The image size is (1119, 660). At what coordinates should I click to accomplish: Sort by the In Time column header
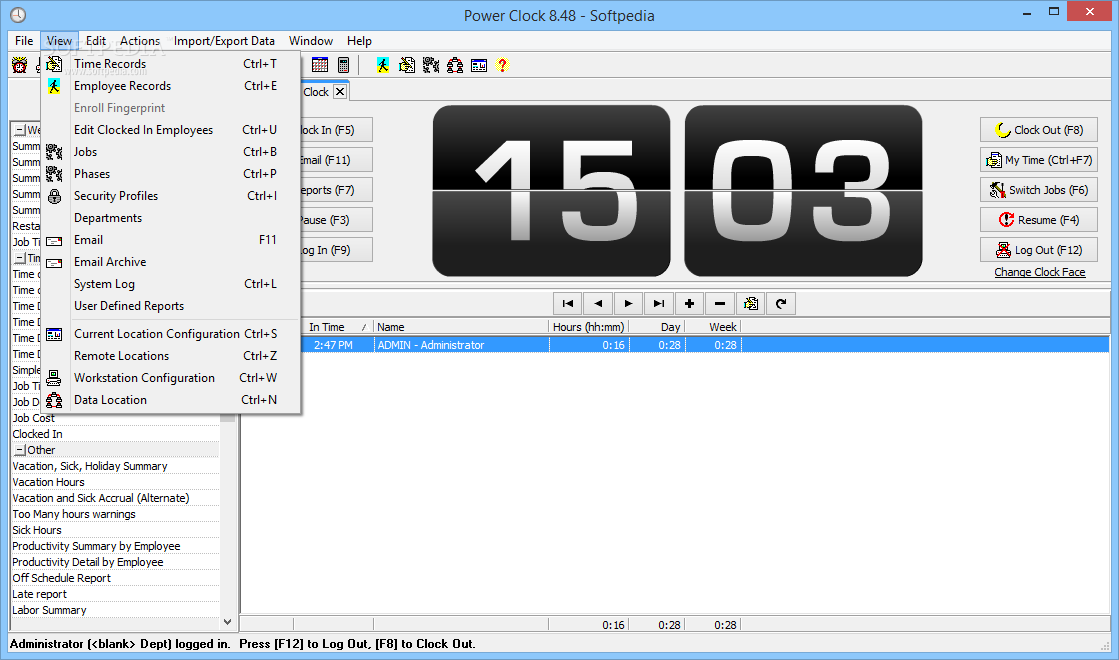click(x=335, y=327)
